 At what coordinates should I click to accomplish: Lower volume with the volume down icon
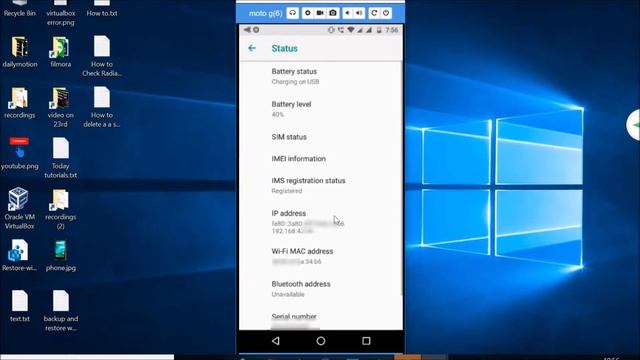347,13
